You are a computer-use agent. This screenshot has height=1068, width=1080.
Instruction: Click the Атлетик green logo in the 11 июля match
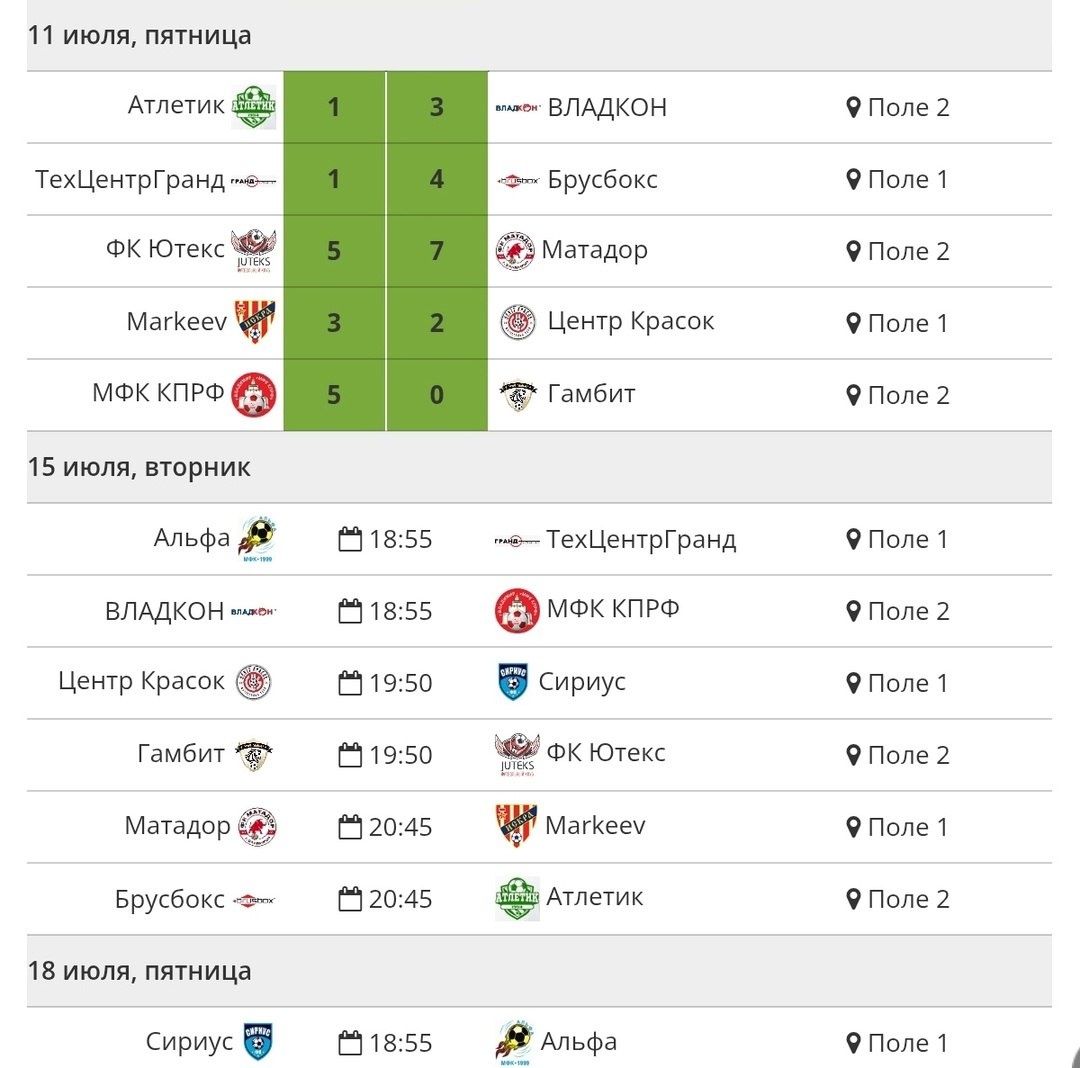click(253, 107)
